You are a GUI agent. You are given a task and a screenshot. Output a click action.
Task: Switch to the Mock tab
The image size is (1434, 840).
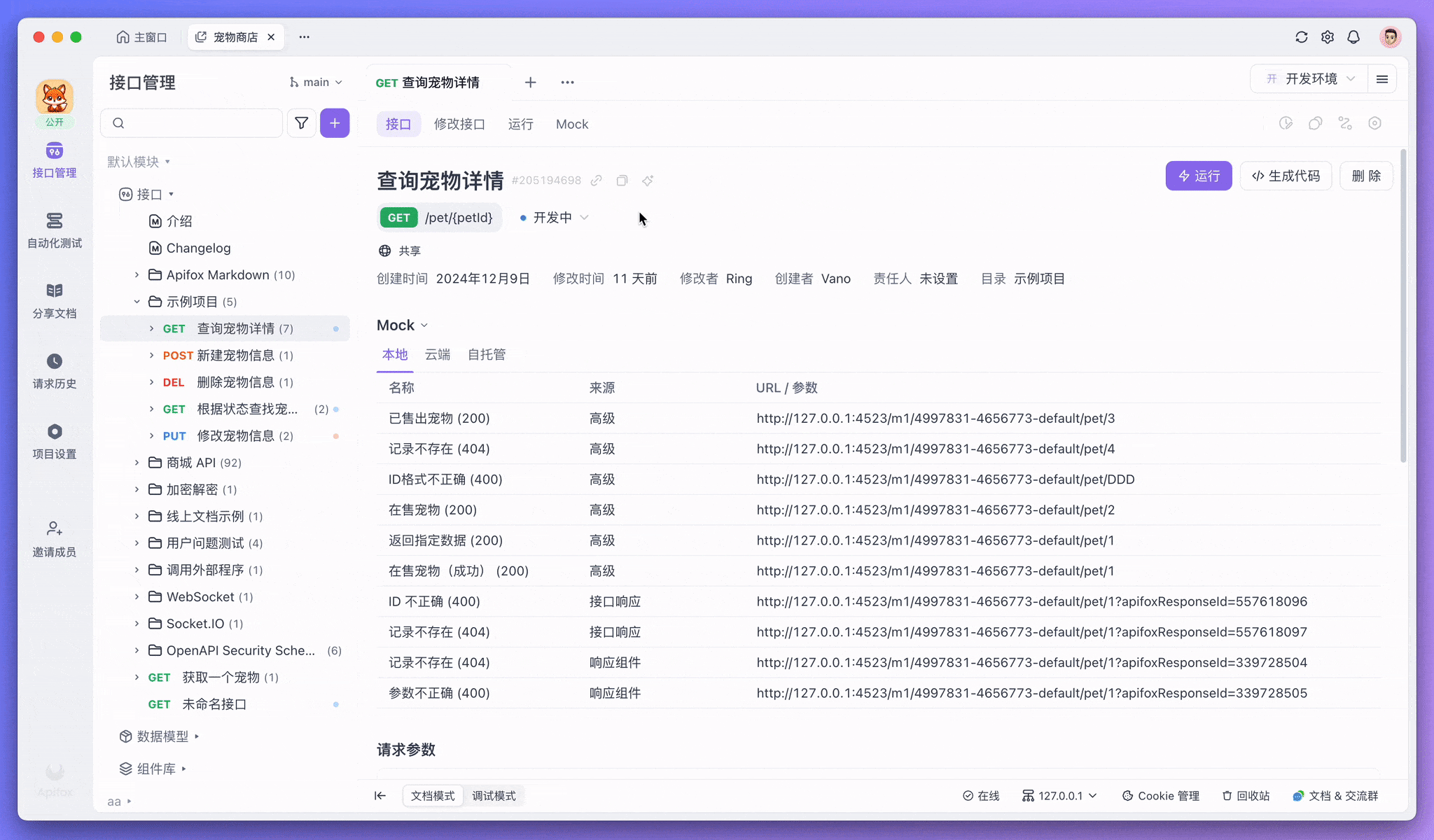(x=572, y=124)
